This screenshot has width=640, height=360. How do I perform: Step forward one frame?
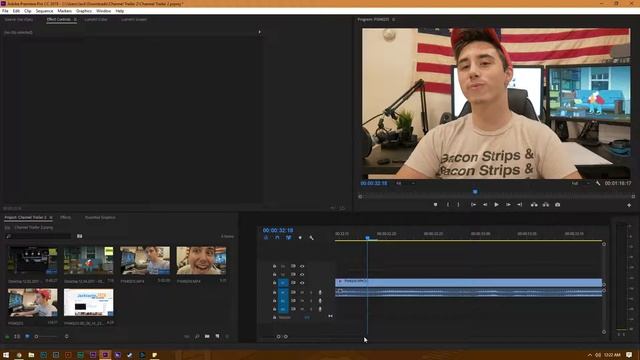tap(508, 204)
